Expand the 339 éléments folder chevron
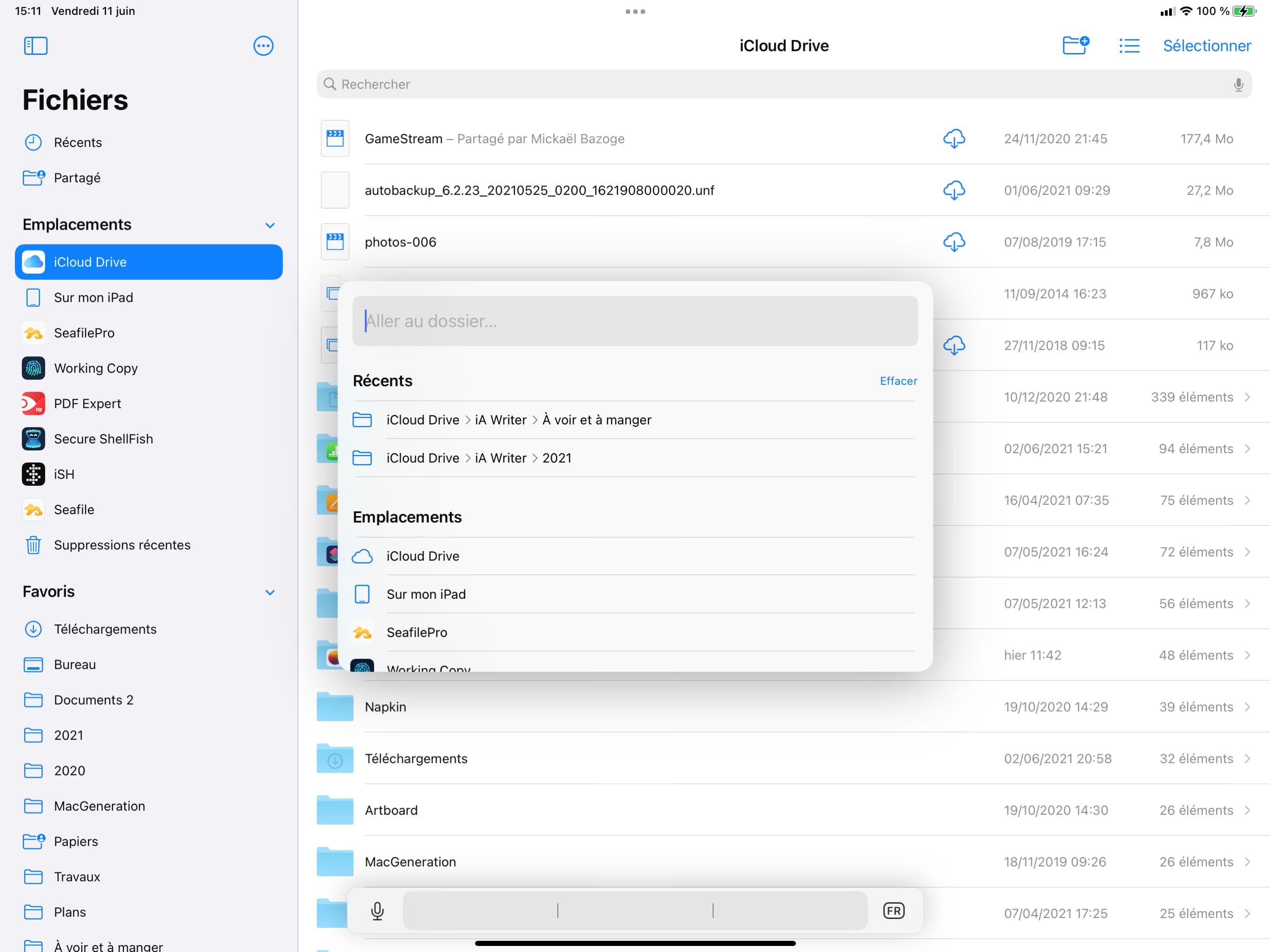The height and width of the screenshot is (952, 1270). 1247,397
